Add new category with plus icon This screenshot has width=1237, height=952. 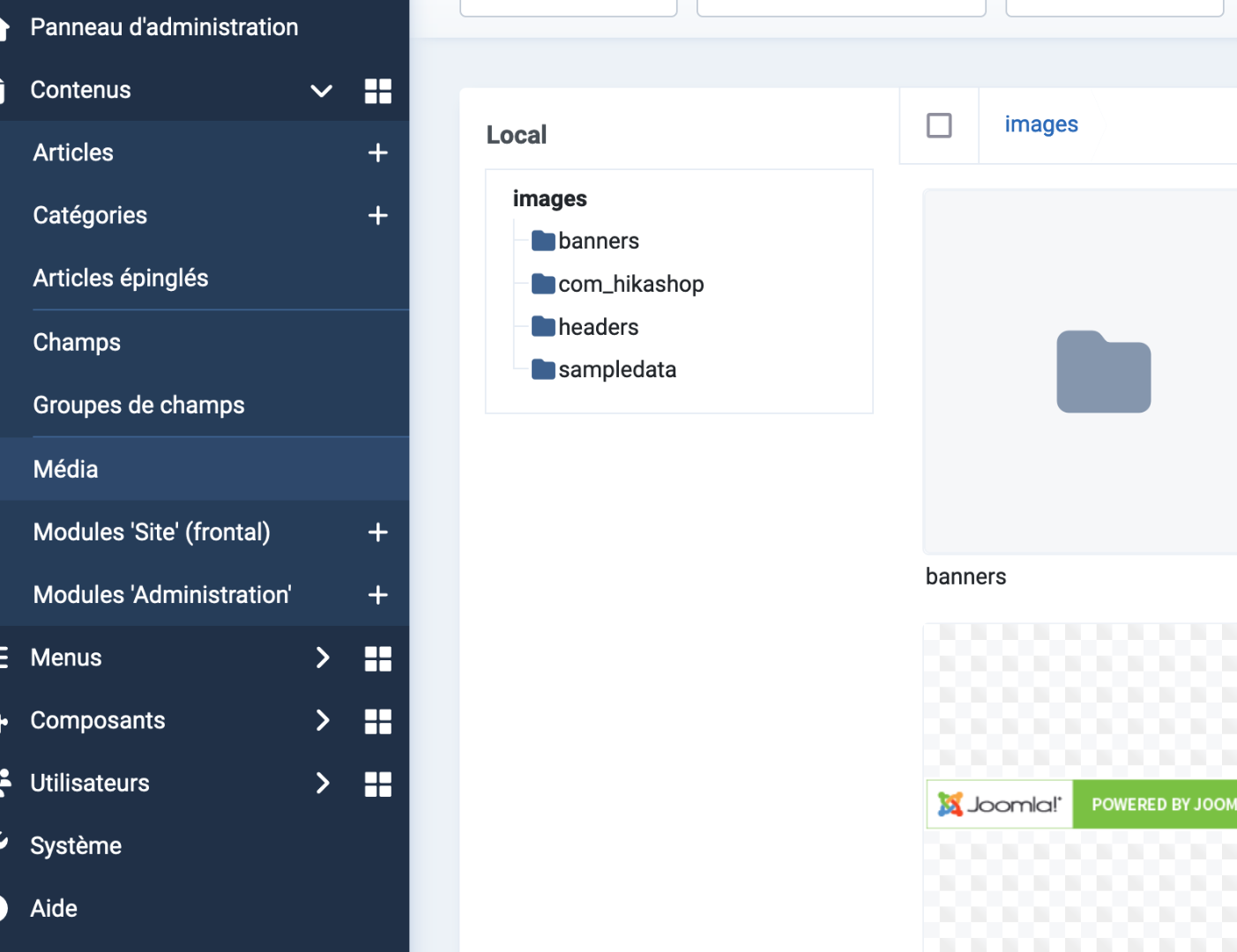tap(377, 215)
